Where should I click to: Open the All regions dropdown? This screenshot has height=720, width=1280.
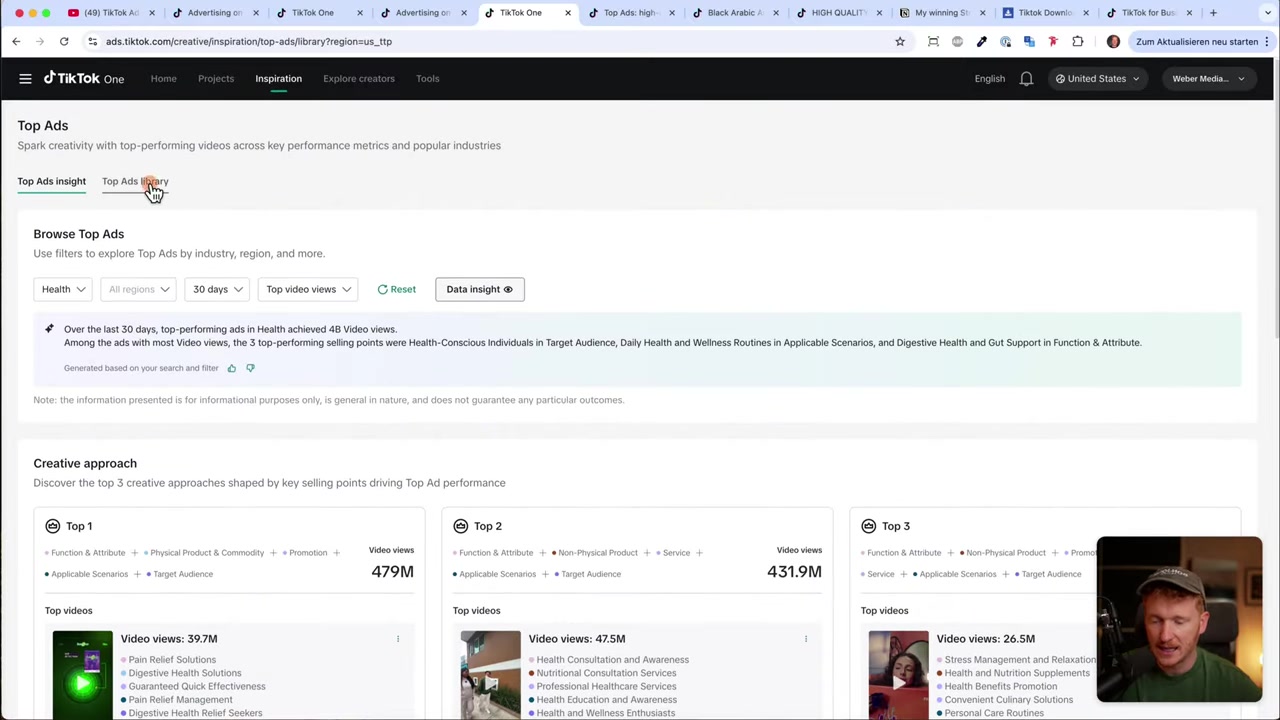pyautogui.click(x=139, y=289)
